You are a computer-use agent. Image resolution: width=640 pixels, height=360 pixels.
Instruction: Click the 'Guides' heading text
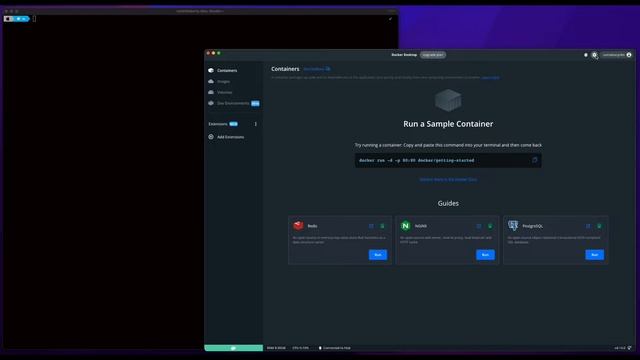click(x=448, y=203)
